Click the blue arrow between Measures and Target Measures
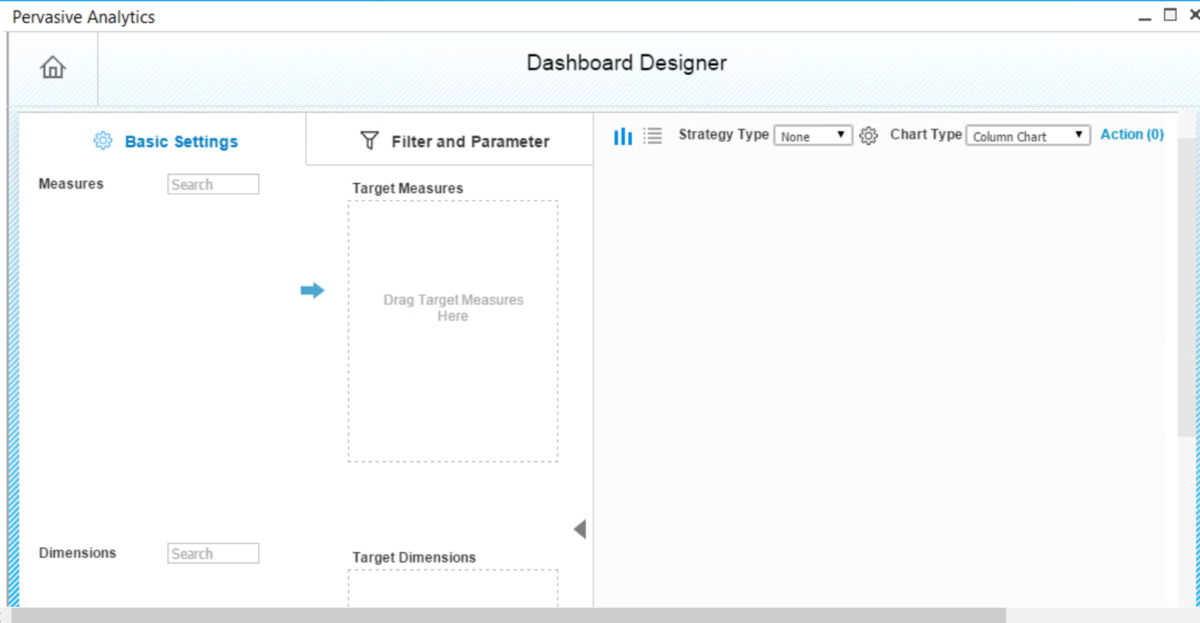Screen dimensions: 1200x623 point(313,290)
